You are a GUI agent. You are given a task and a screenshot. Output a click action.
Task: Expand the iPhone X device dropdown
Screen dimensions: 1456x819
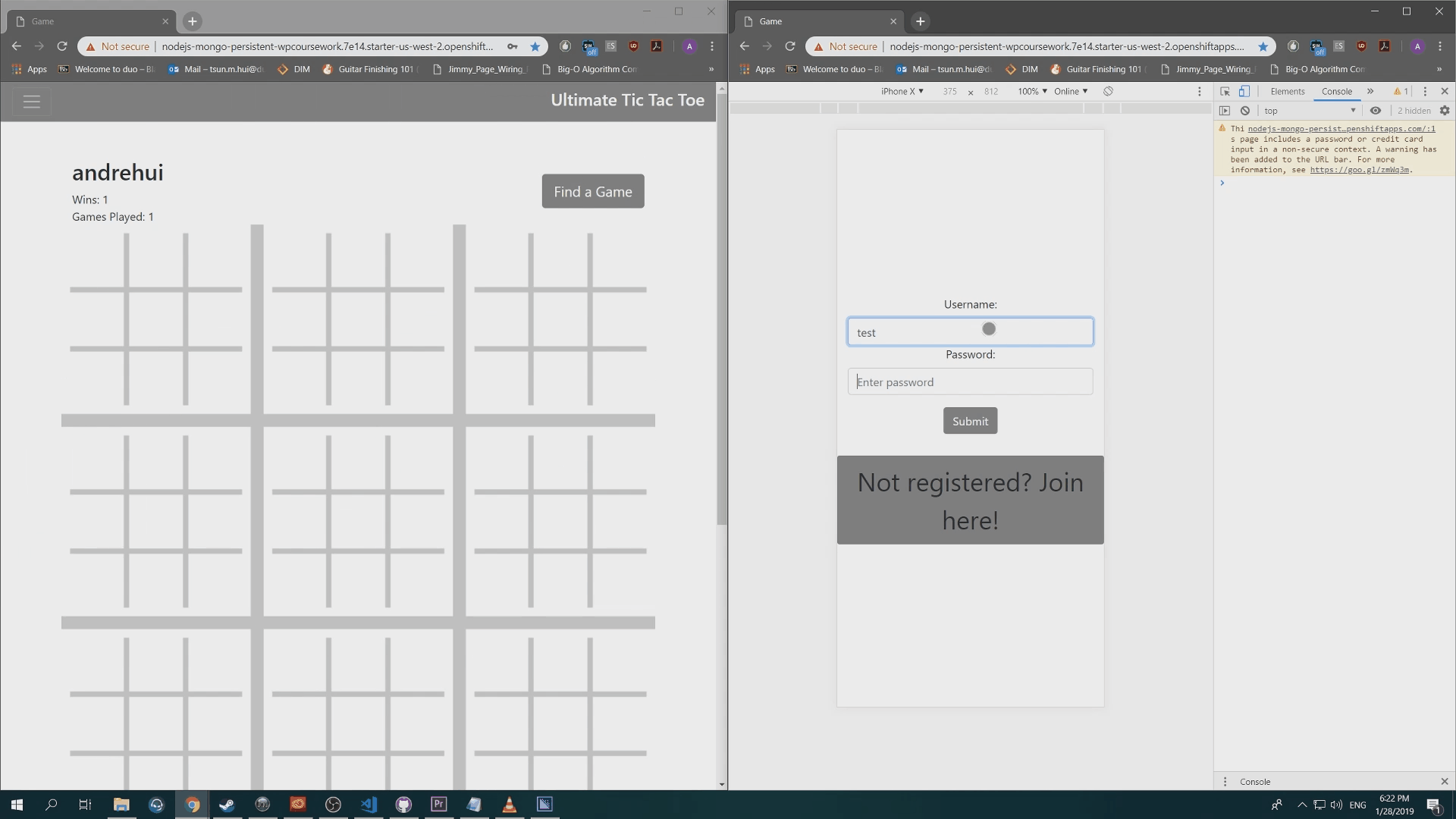tap(902, 91)
